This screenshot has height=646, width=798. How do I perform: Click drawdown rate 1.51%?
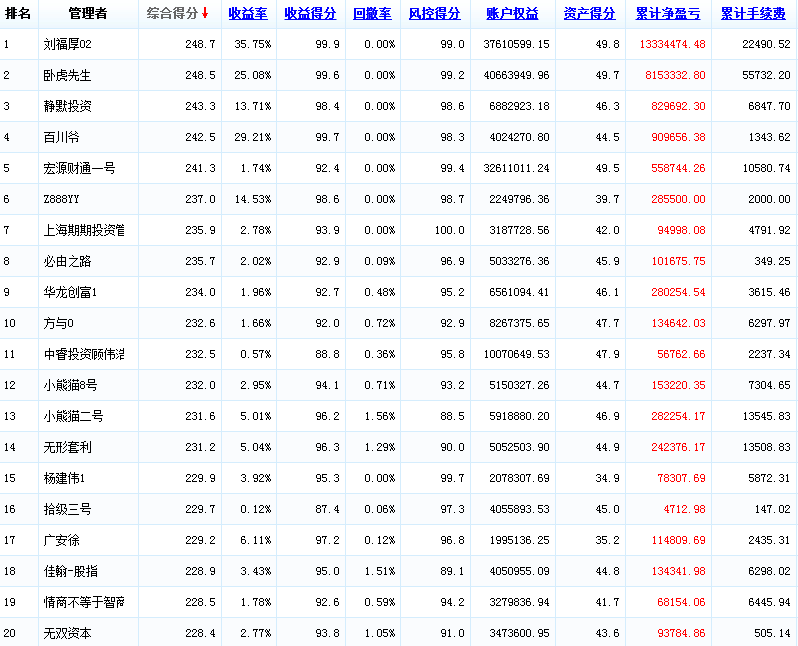click(x=380, y=571)
